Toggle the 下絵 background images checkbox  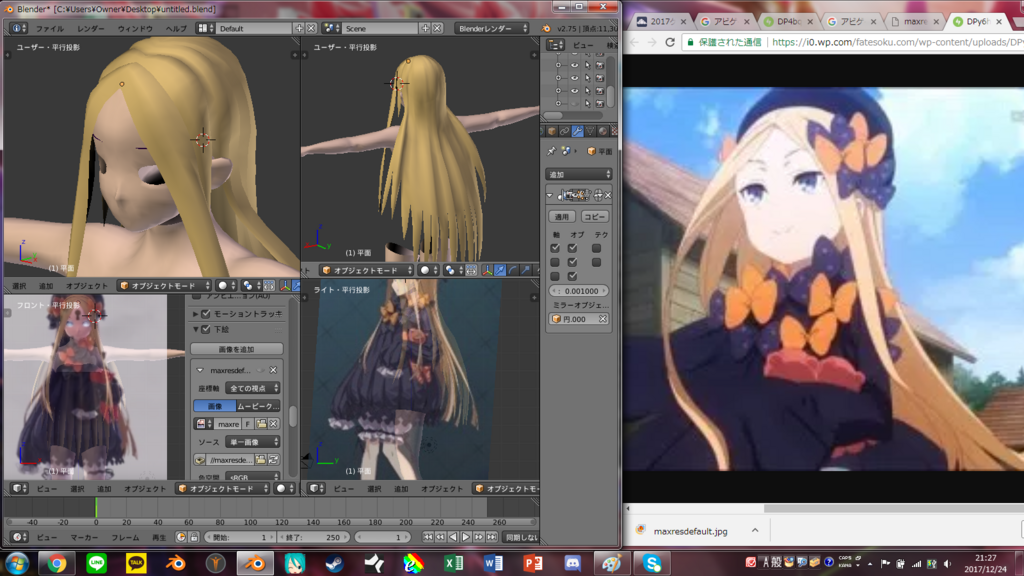[206, 329]
